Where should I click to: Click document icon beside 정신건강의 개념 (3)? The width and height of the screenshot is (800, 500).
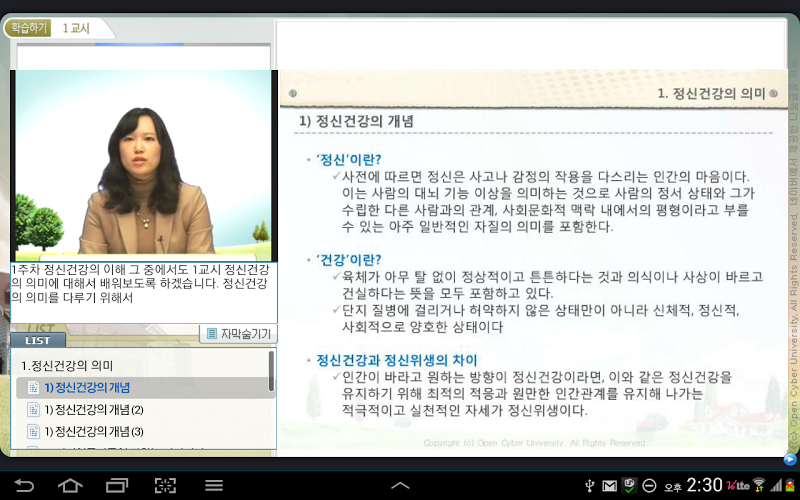pyautogui.click(x=34, y=432)
